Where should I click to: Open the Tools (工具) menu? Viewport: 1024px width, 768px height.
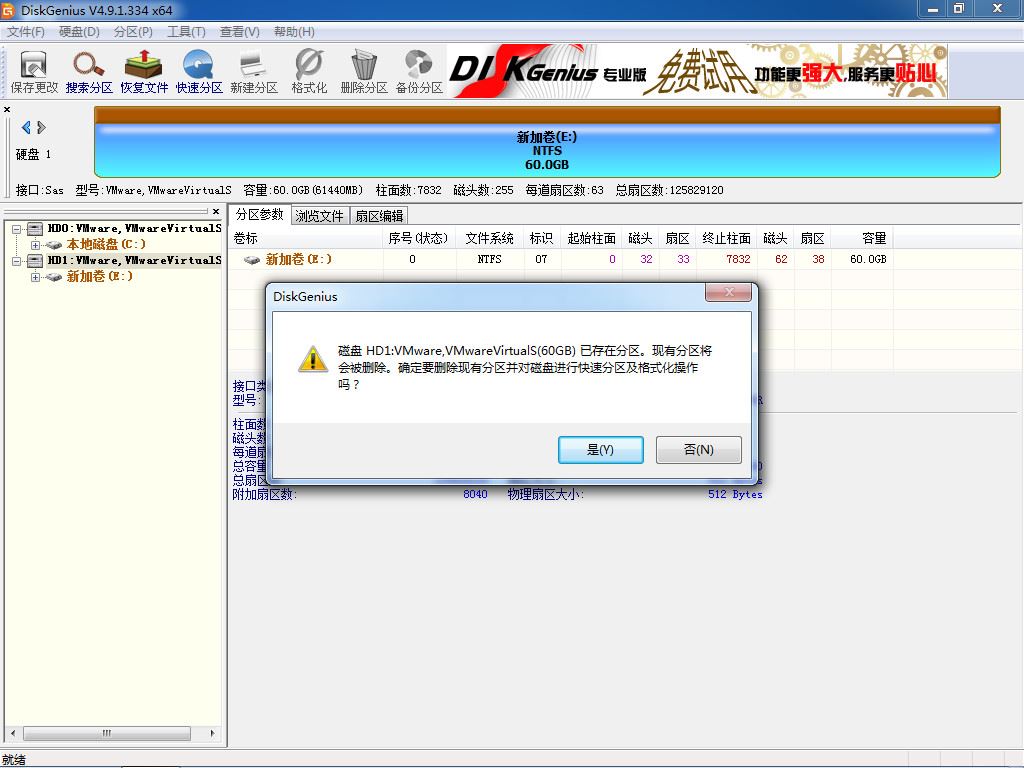click(186, 31)
